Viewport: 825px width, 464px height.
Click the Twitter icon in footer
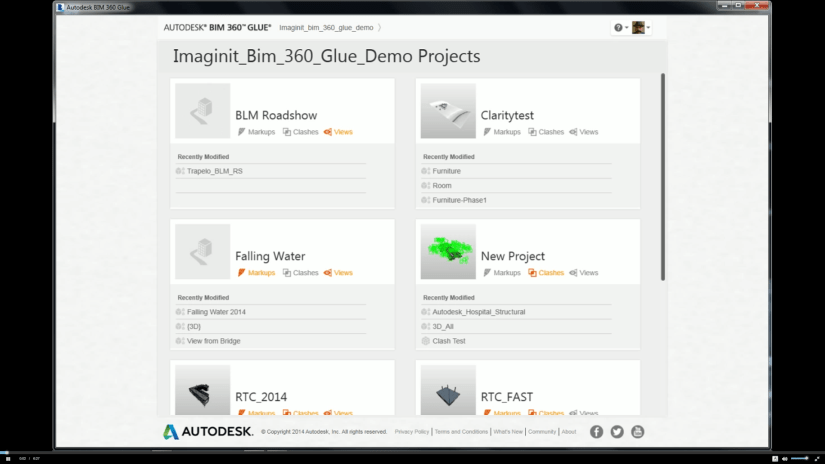[x=617, y=432]
